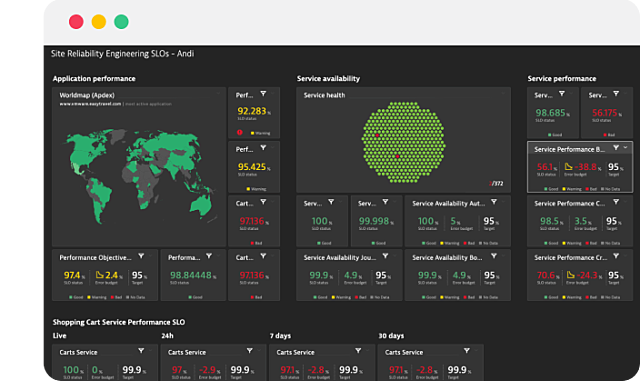Click filter icon on Service Availability Jou... tile
The image size is (640, 381).
tap(385, 256)
